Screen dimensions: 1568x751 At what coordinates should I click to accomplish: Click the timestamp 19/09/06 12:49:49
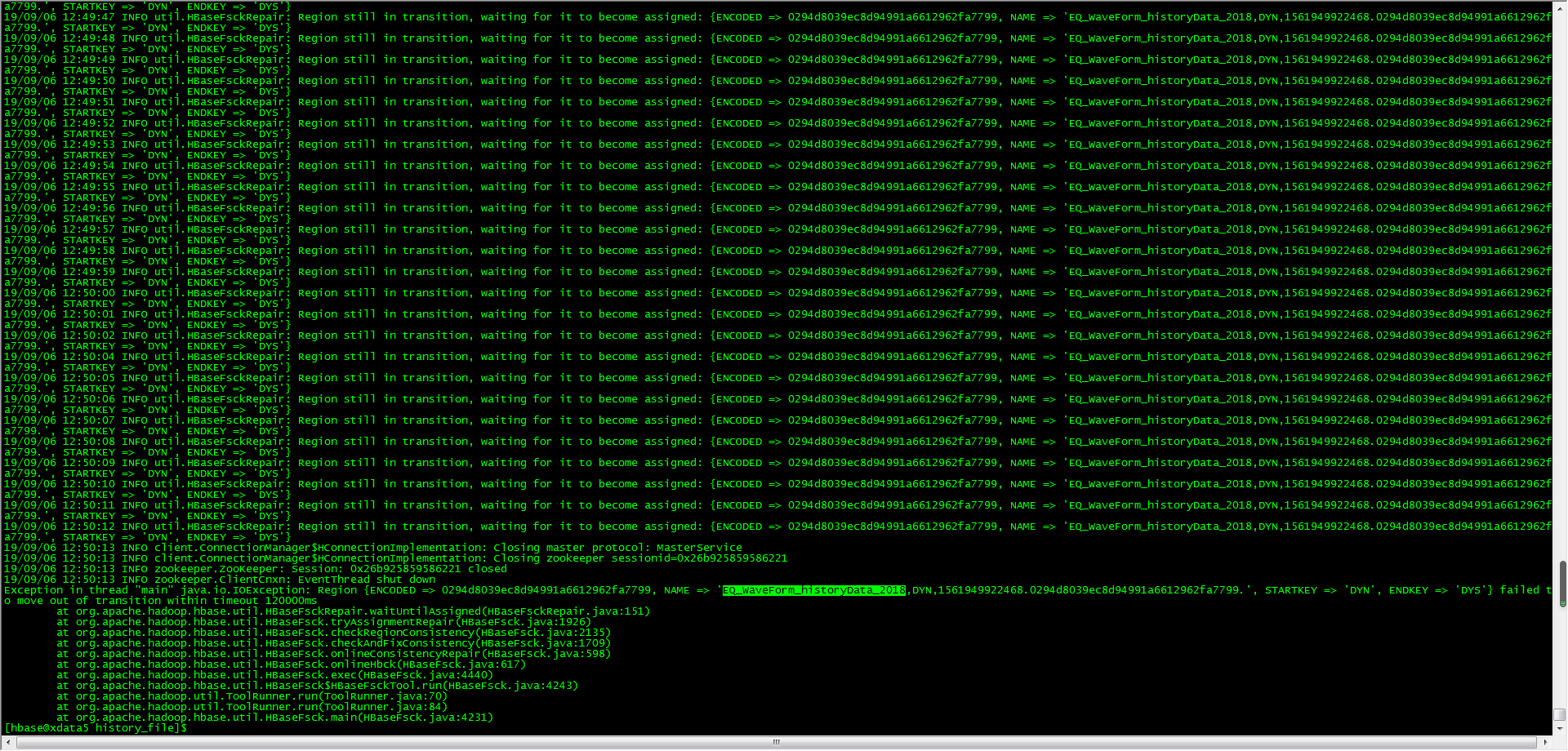coord(60,60)
